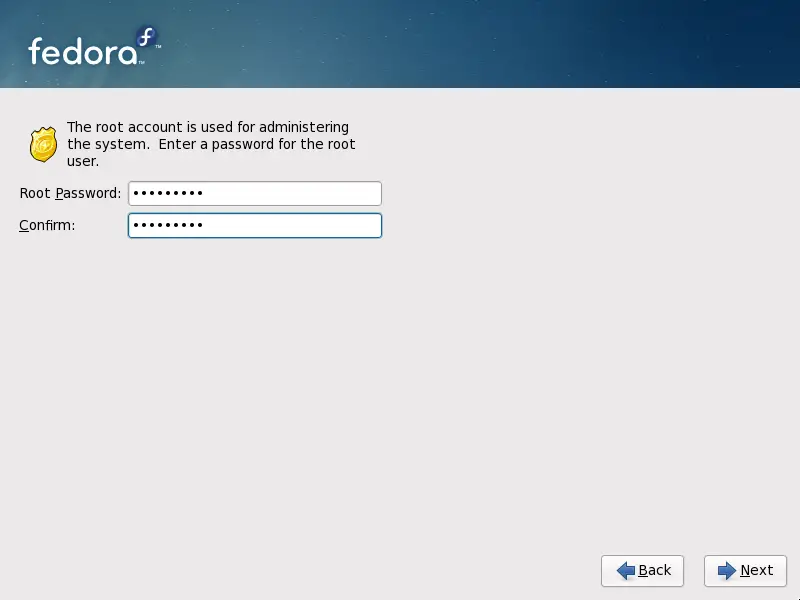
Task: Click the 'Root Password:' label
Action: (x=69, y=193)
